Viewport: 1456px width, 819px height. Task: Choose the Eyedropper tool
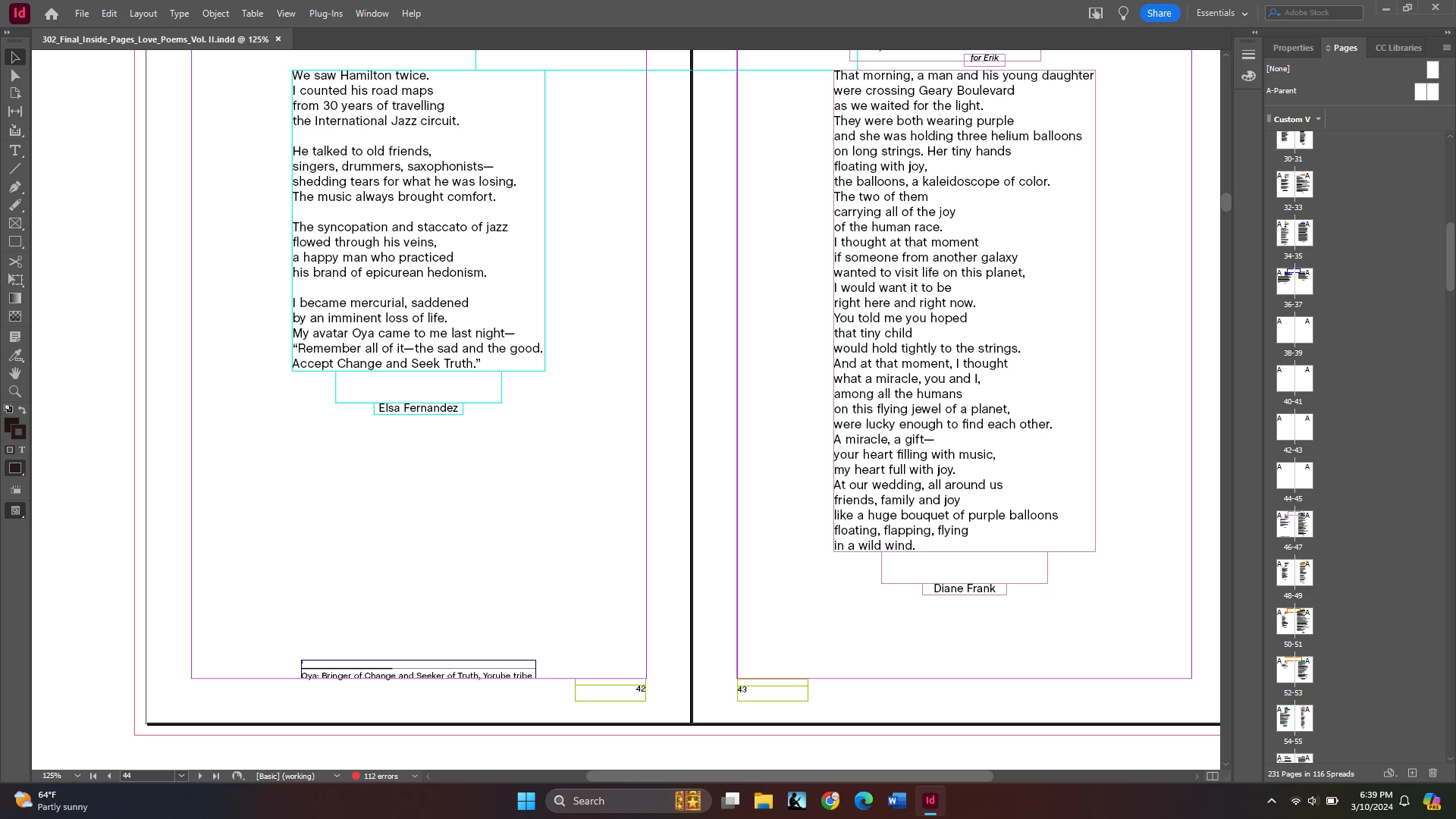point(14,355)
